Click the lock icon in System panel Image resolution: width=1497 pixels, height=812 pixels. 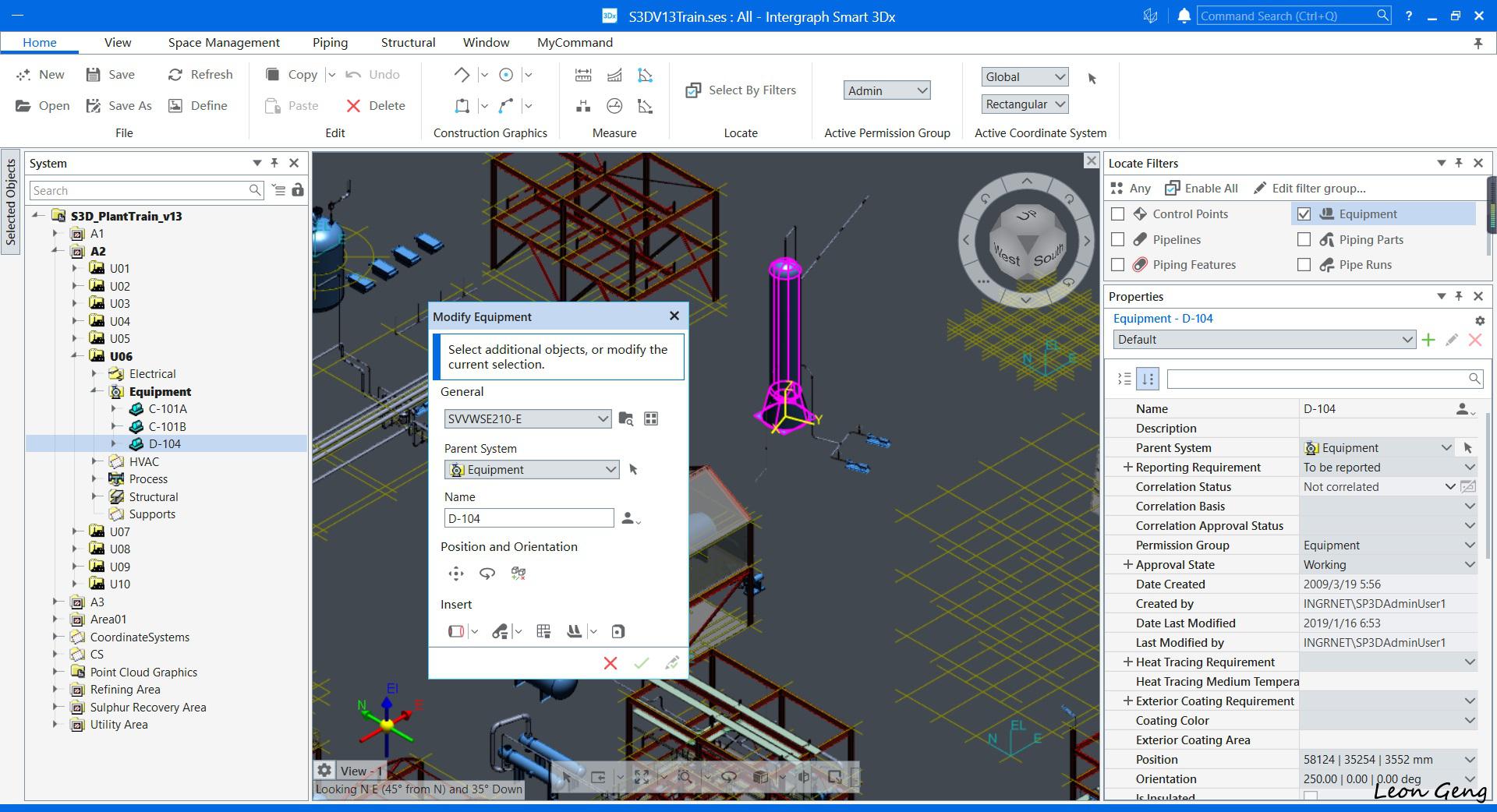298,190
